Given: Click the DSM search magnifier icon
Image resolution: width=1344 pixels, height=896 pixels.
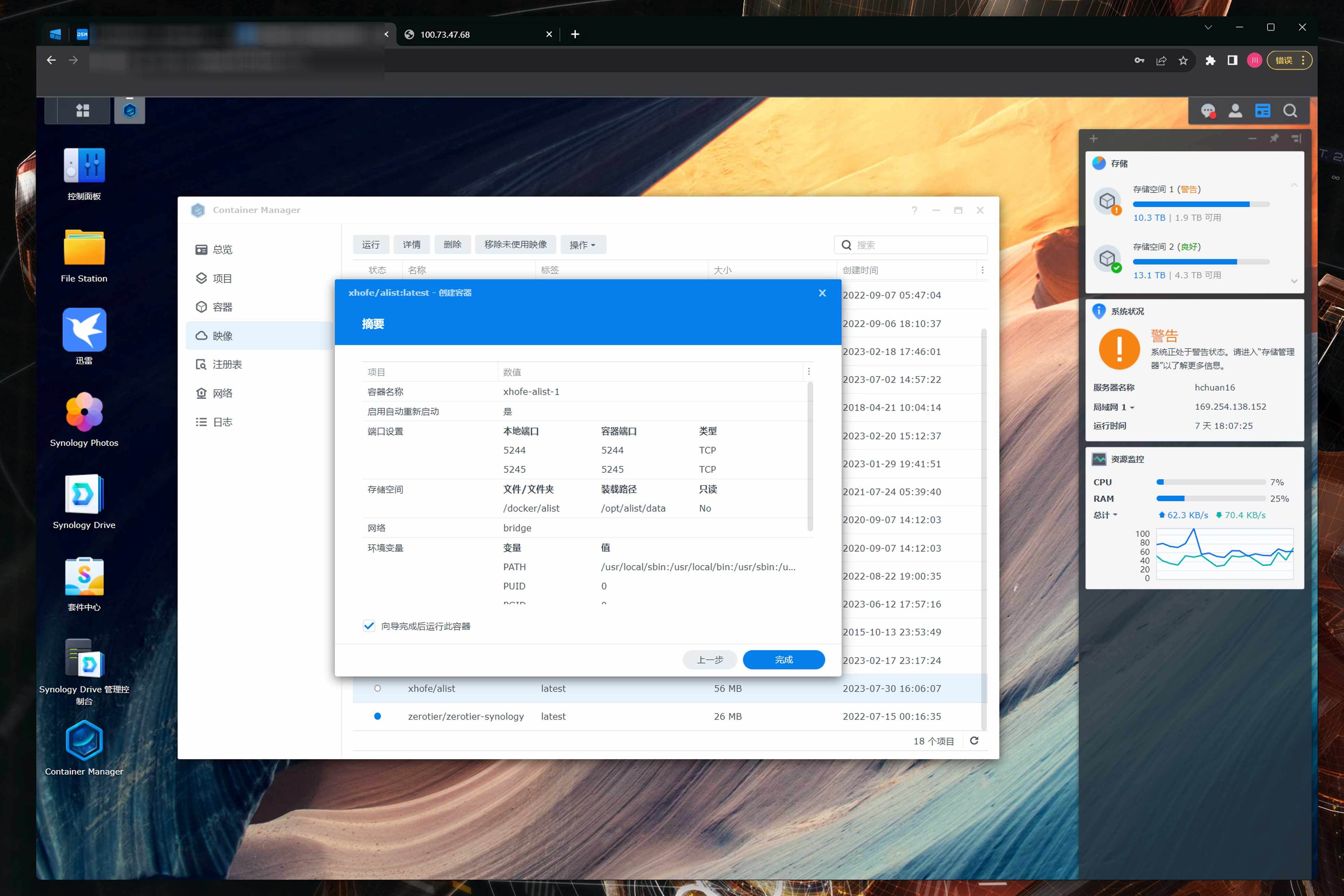Looking at the screenshot, I should (x=1290, y=111).
